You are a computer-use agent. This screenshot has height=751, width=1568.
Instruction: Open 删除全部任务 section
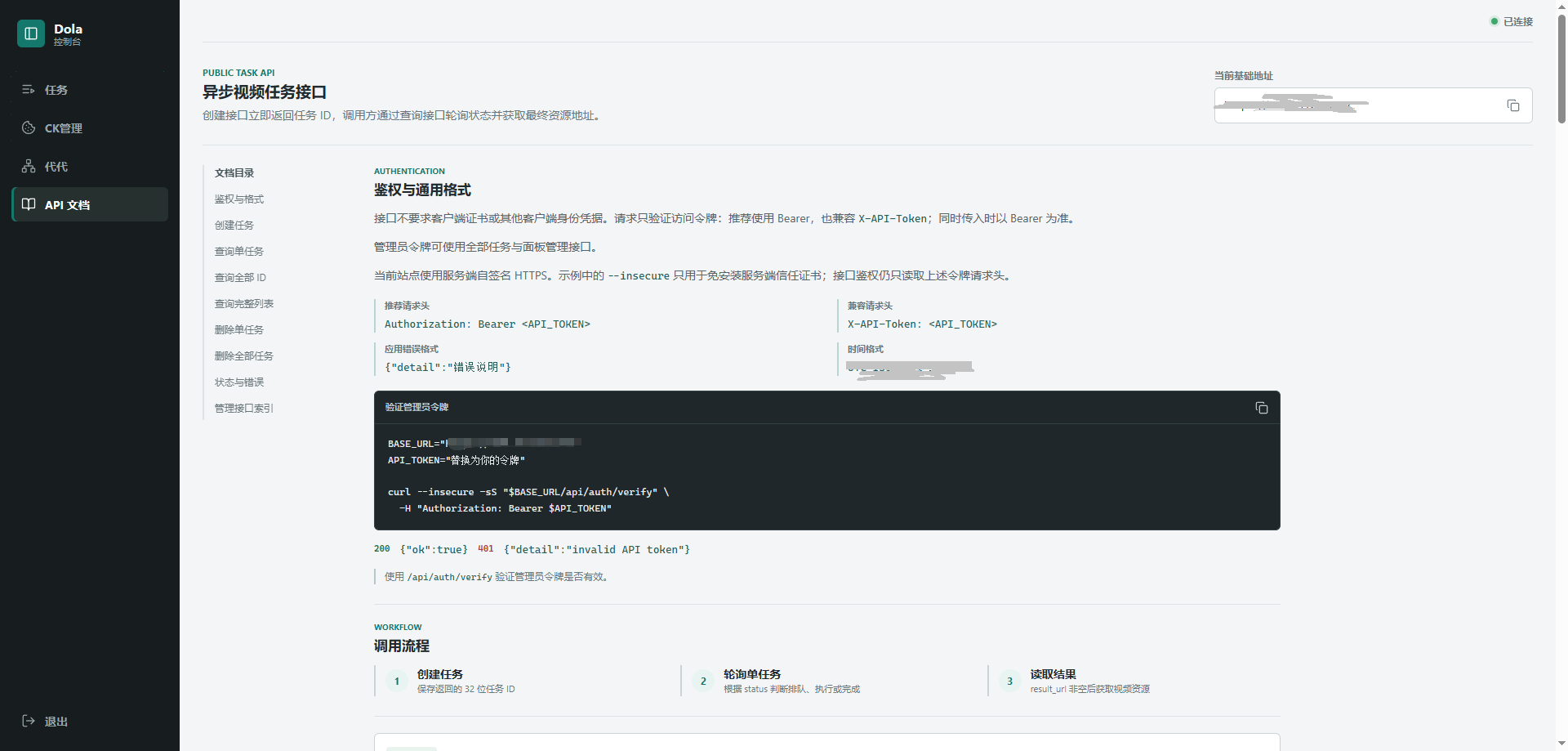click(x=244, y=356)
